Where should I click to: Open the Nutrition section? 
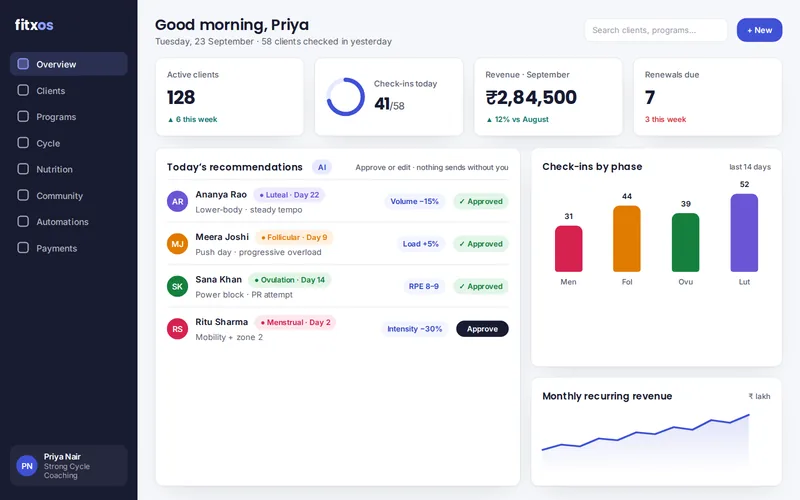(x=68, y=169)
